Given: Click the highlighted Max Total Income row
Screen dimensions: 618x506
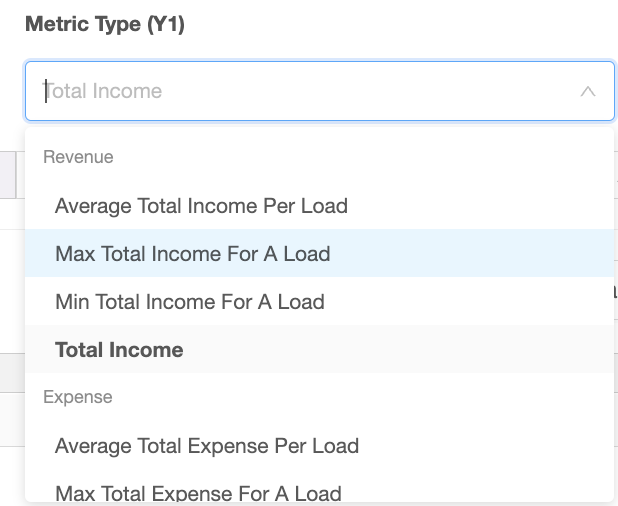Looking at the screenshot, I should [x=320, y=253].
